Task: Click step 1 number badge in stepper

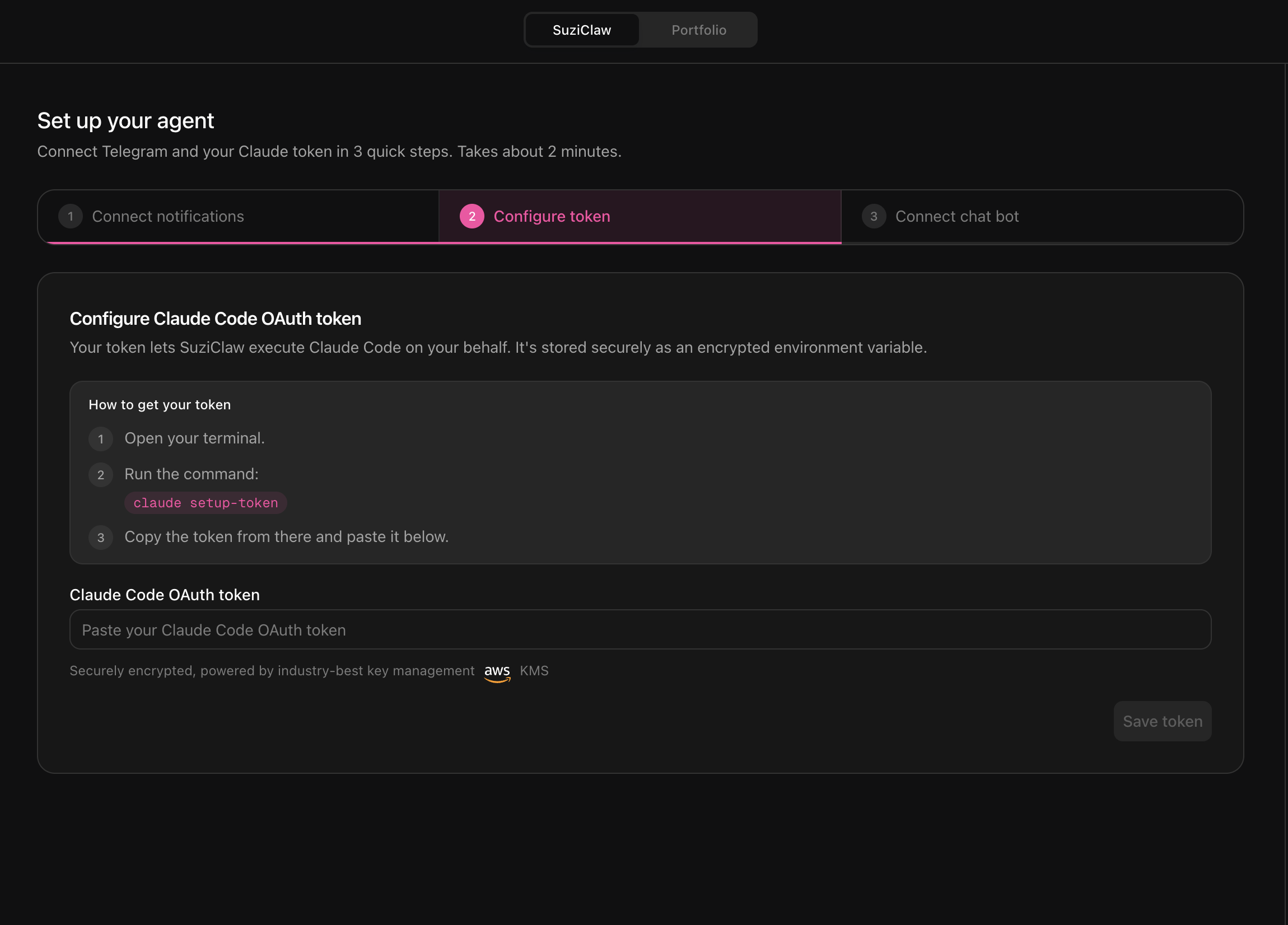Action: [71, 216]
